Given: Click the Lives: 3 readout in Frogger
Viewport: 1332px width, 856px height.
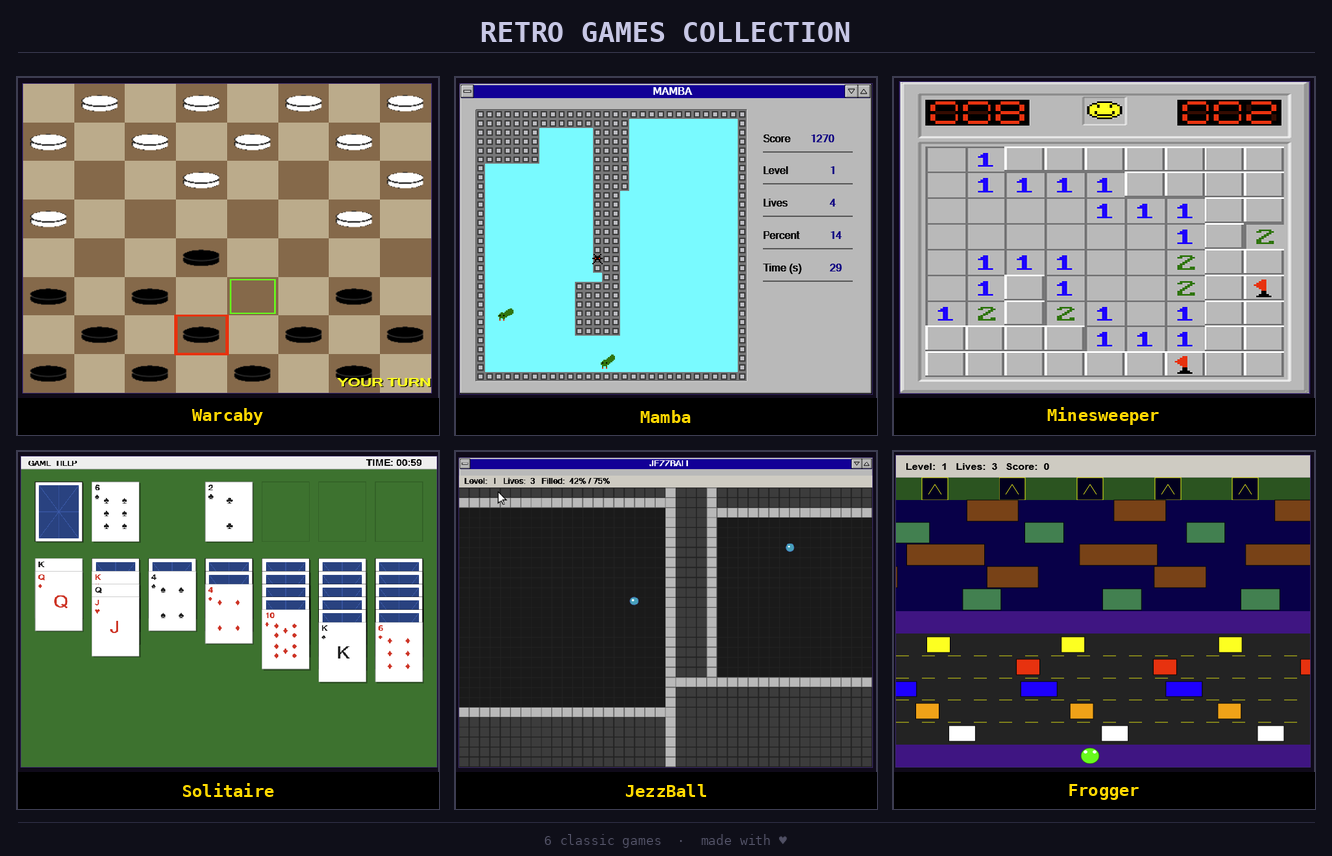Looking at the screenshot, I should coord(977,467).
